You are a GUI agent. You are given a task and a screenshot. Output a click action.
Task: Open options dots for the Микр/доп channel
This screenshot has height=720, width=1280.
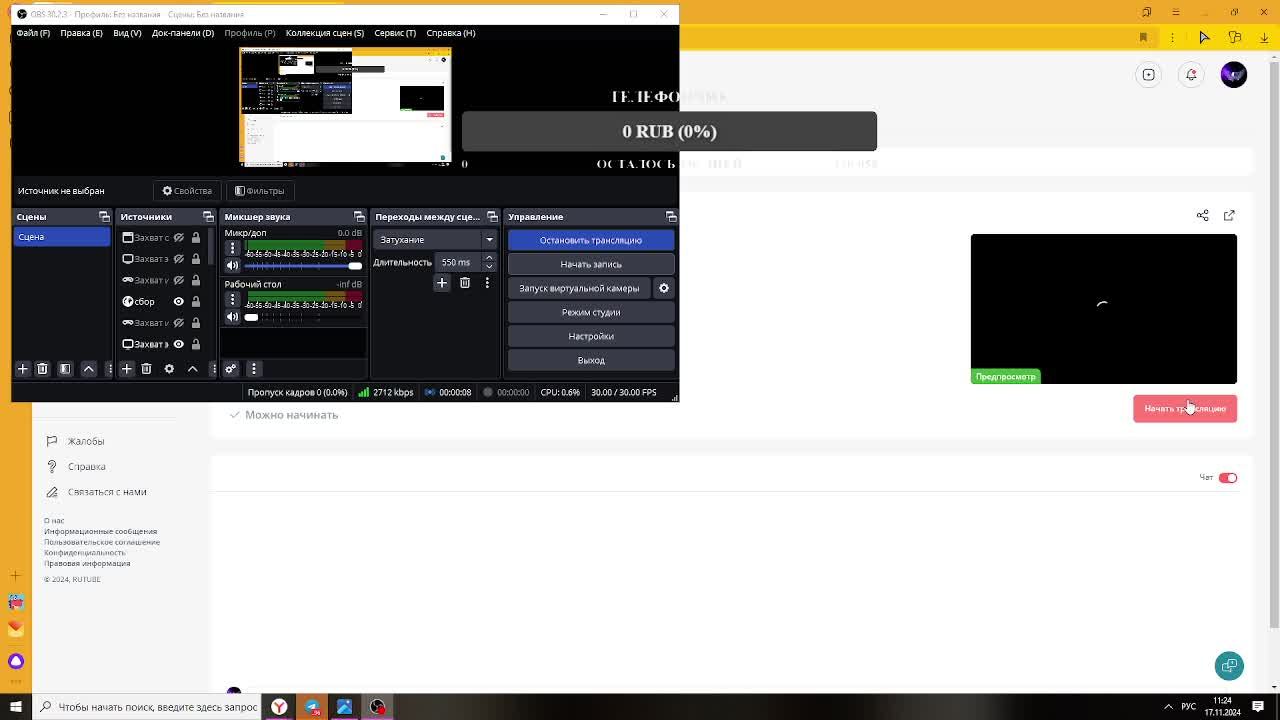click(233, 248)
